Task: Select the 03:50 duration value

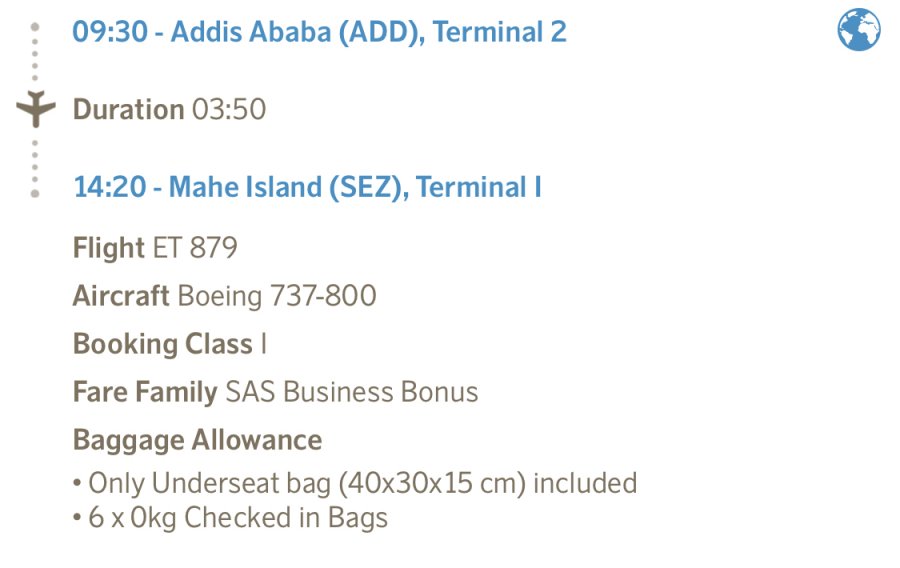Action: point(229,109)
